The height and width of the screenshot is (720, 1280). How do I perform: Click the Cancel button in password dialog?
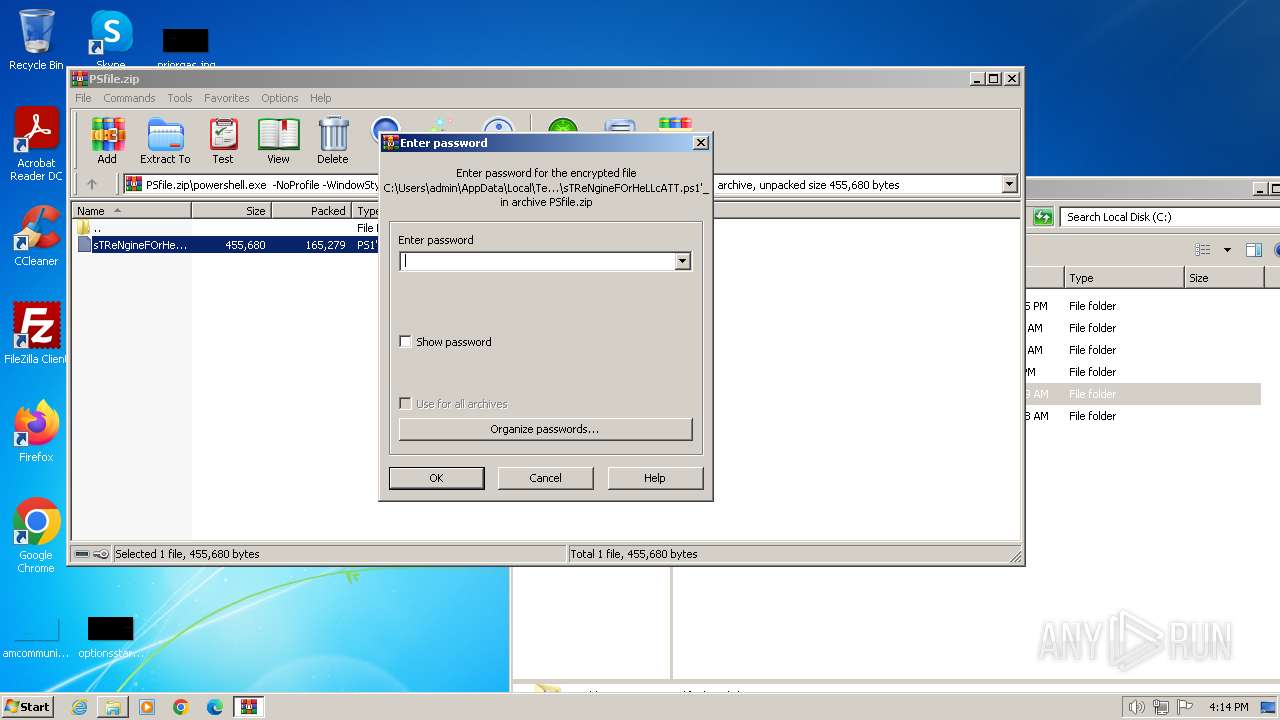(545, 478)
